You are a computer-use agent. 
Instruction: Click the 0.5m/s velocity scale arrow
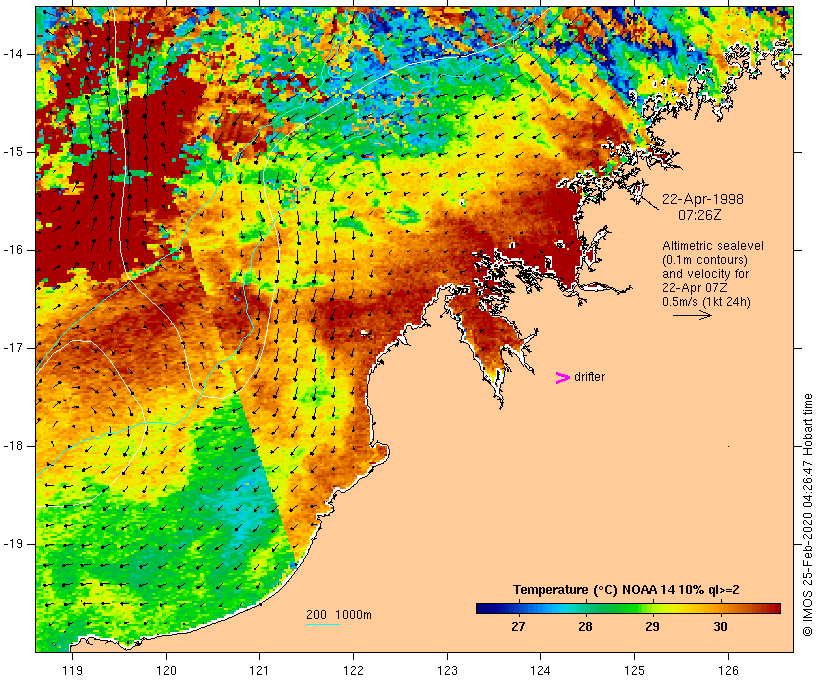[x=692, y=315]
